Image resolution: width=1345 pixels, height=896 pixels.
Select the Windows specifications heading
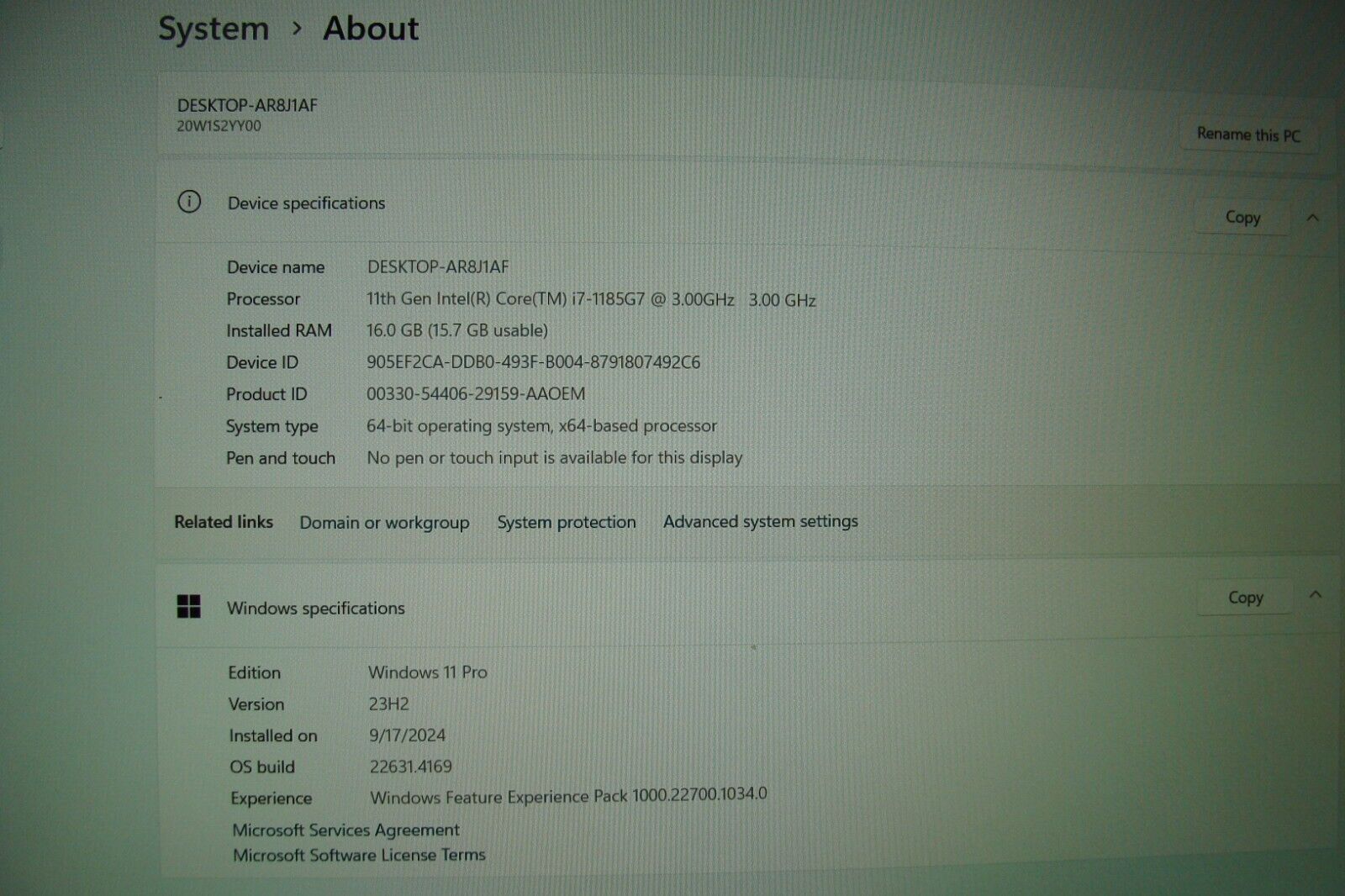point(315,609)
